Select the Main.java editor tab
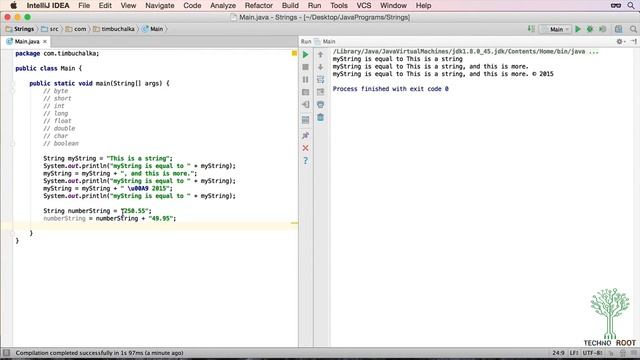640x360 pixels. pos(27,42)
